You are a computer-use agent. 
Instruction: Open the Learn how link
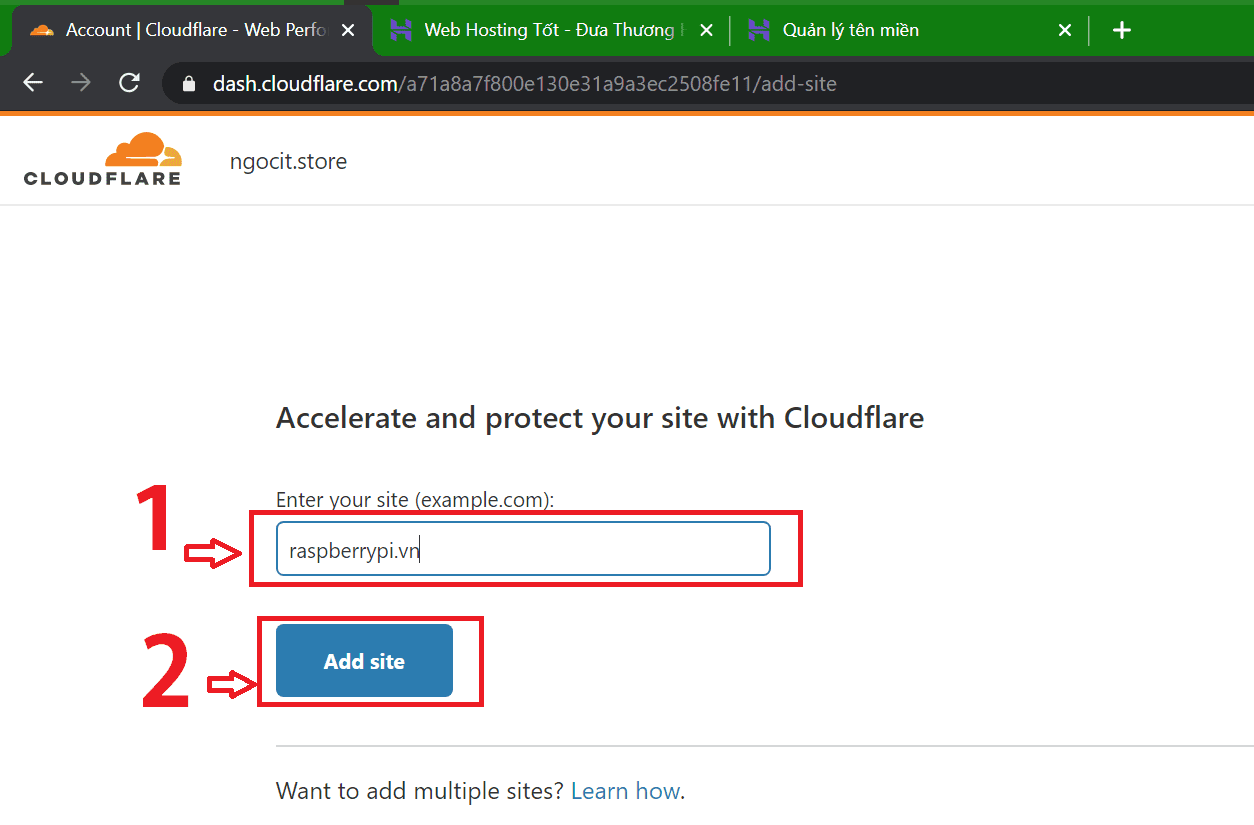click(625, 791)
